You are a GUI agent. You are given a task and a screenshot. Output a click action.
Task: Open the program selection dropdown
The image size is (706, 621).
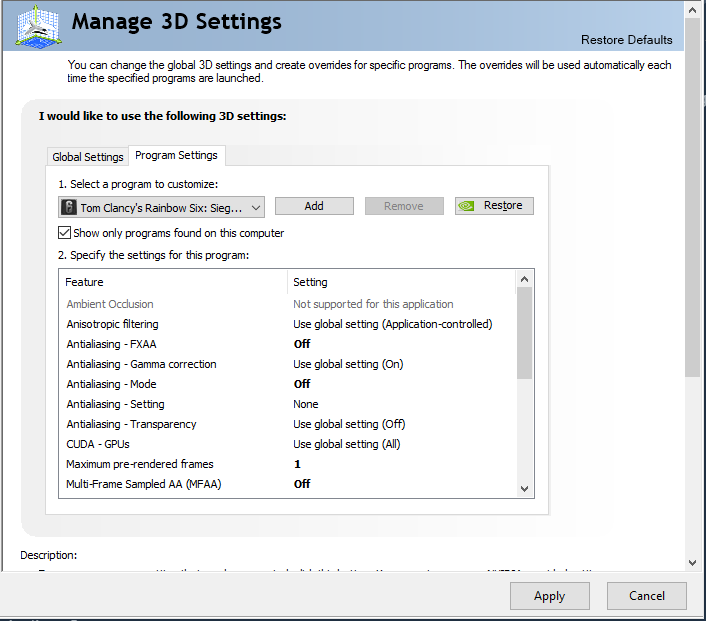(x=256, y=207)
